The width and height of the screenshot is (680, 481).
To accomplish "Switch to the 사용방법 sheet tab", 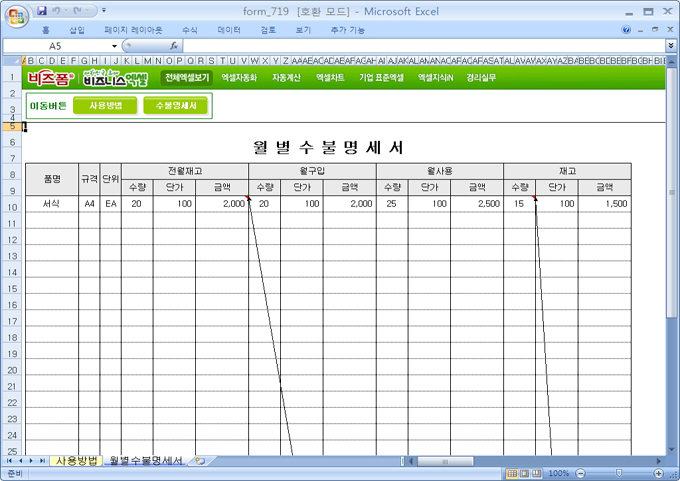I will pos(76,461).
